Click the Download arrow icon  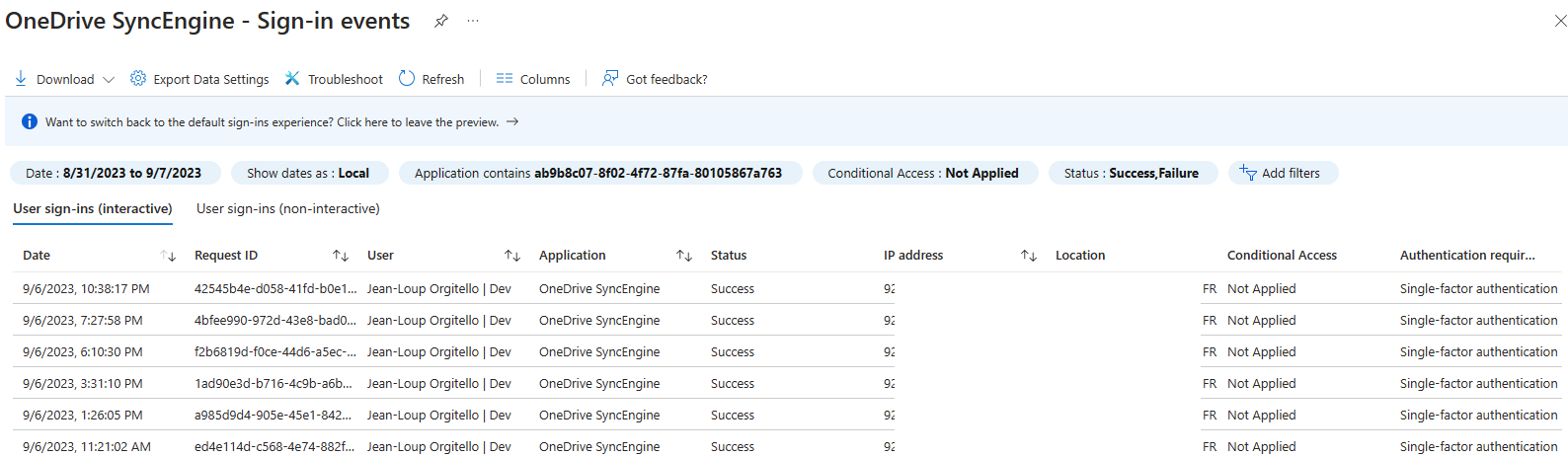[21, 78]
